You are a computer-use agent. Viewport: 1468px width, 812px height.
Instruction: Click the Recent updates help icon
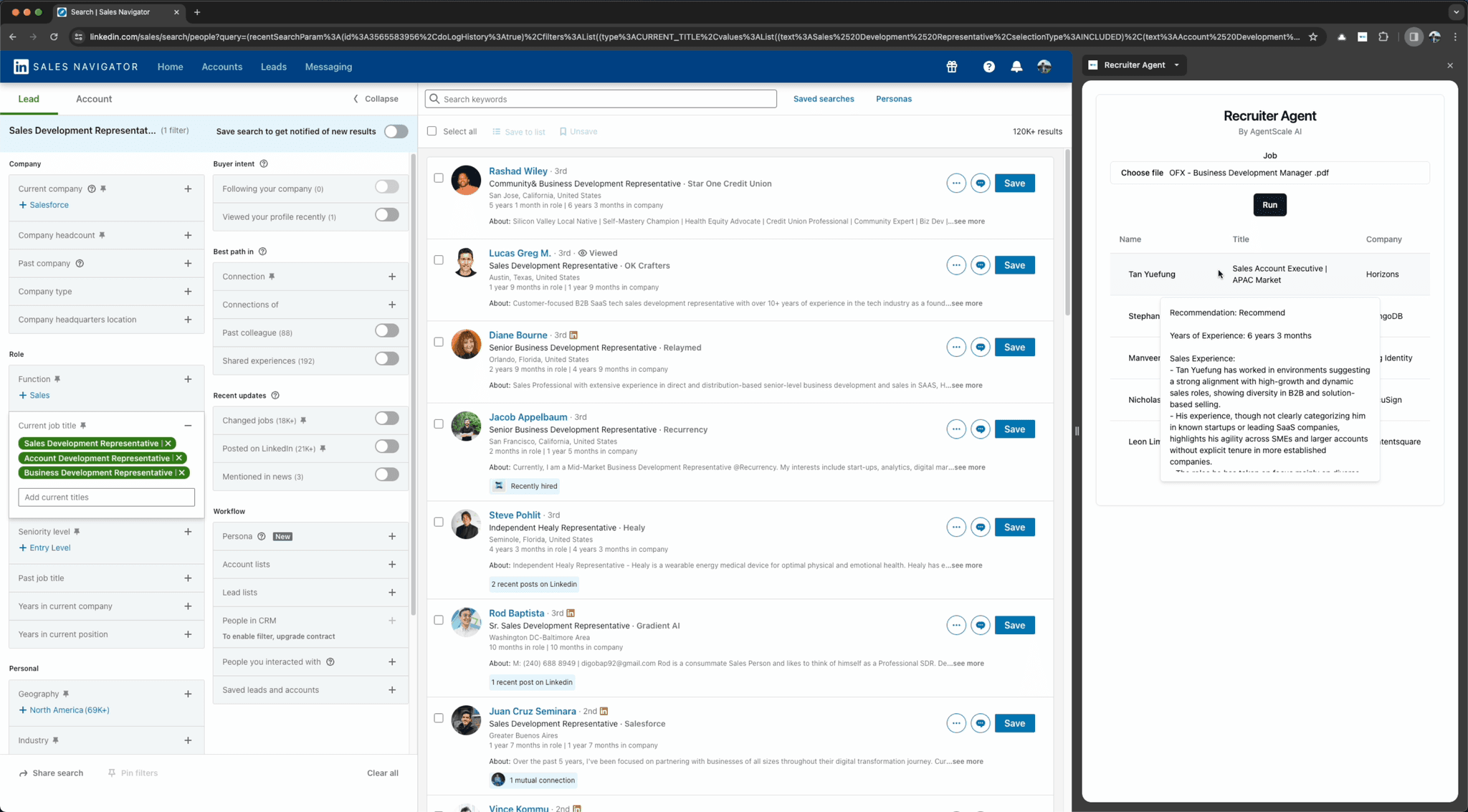(275, 396)
